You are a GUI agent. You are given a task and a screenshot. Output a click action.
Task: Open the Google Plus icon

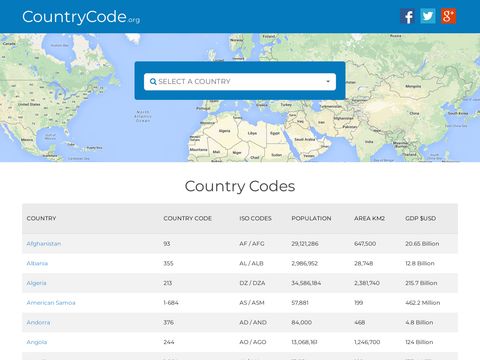click(448, 16)
